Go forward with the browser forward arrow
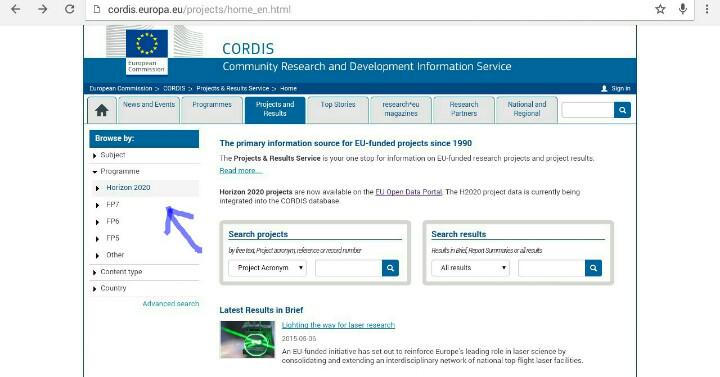Viewport: 720px width, 377px height. tap(42, 9)
